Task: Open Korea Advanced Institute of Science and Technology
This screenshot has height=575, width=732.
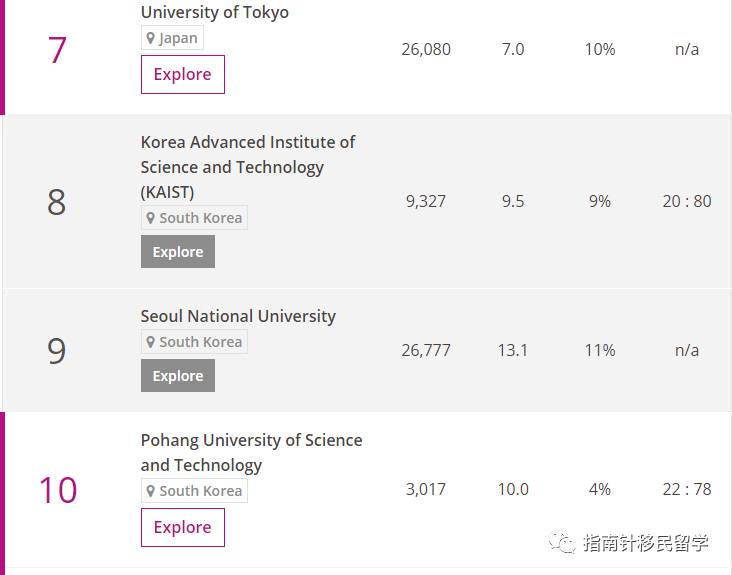Action: tap(247, 166)
